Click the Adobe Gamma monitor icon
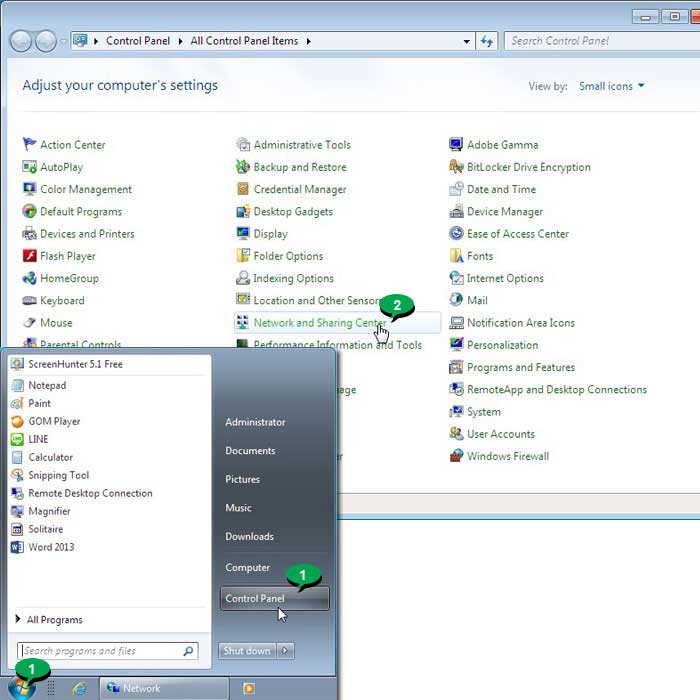 click(456, 144)
